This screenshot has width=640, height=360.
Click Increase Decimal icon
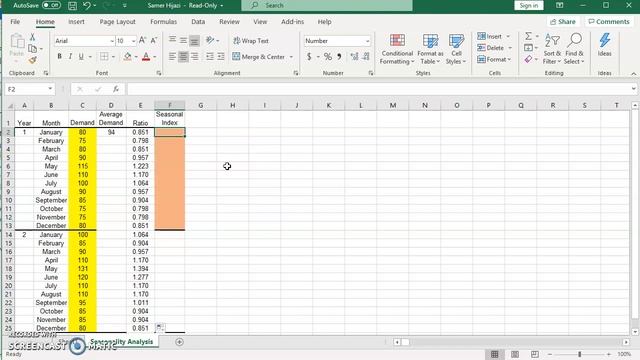(354, 57)
